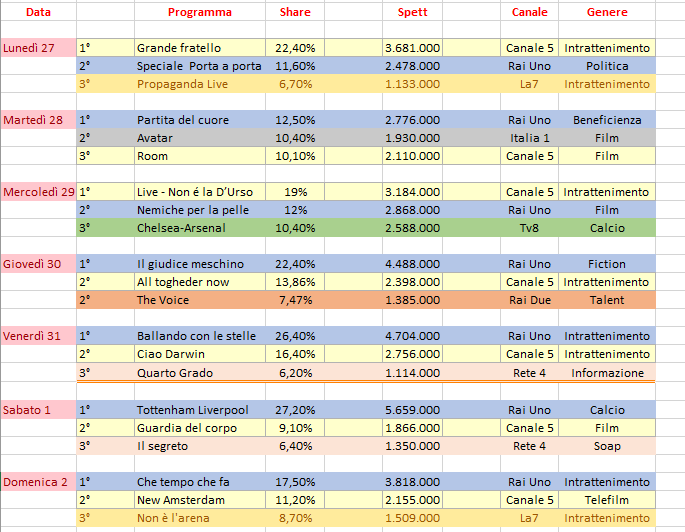Select the Genere header cell
Screen dimensions: 685x532
pyautogui.click(x=607, y=13)
